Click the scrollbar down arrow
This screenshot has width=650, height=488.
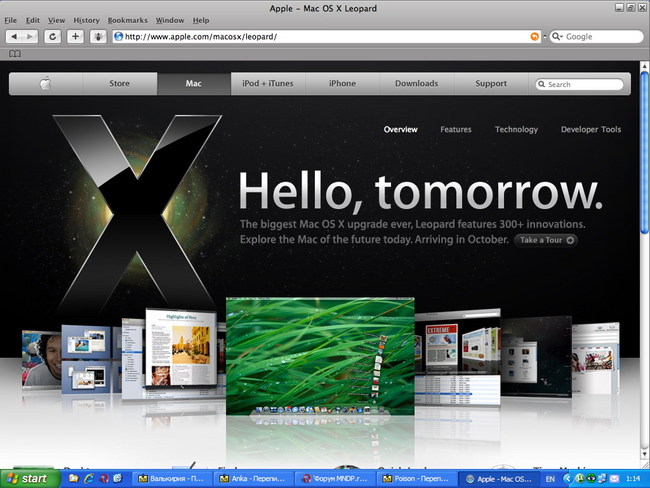point(644,454)
